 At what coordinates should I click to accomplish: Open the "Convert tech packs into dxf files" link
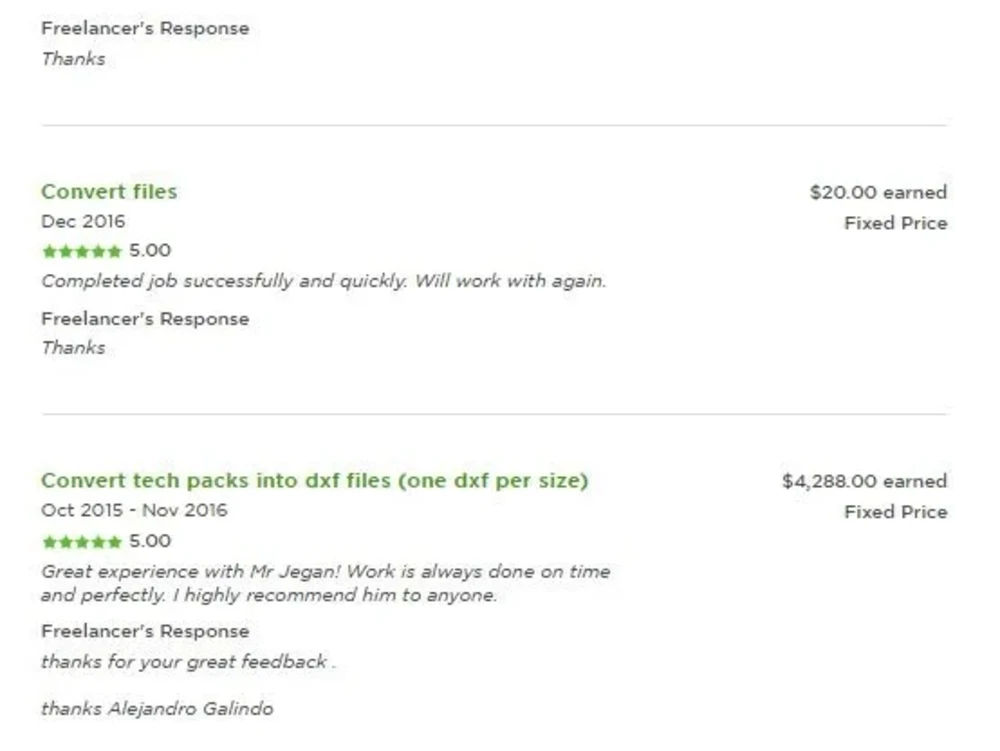[x=314, y=481]
